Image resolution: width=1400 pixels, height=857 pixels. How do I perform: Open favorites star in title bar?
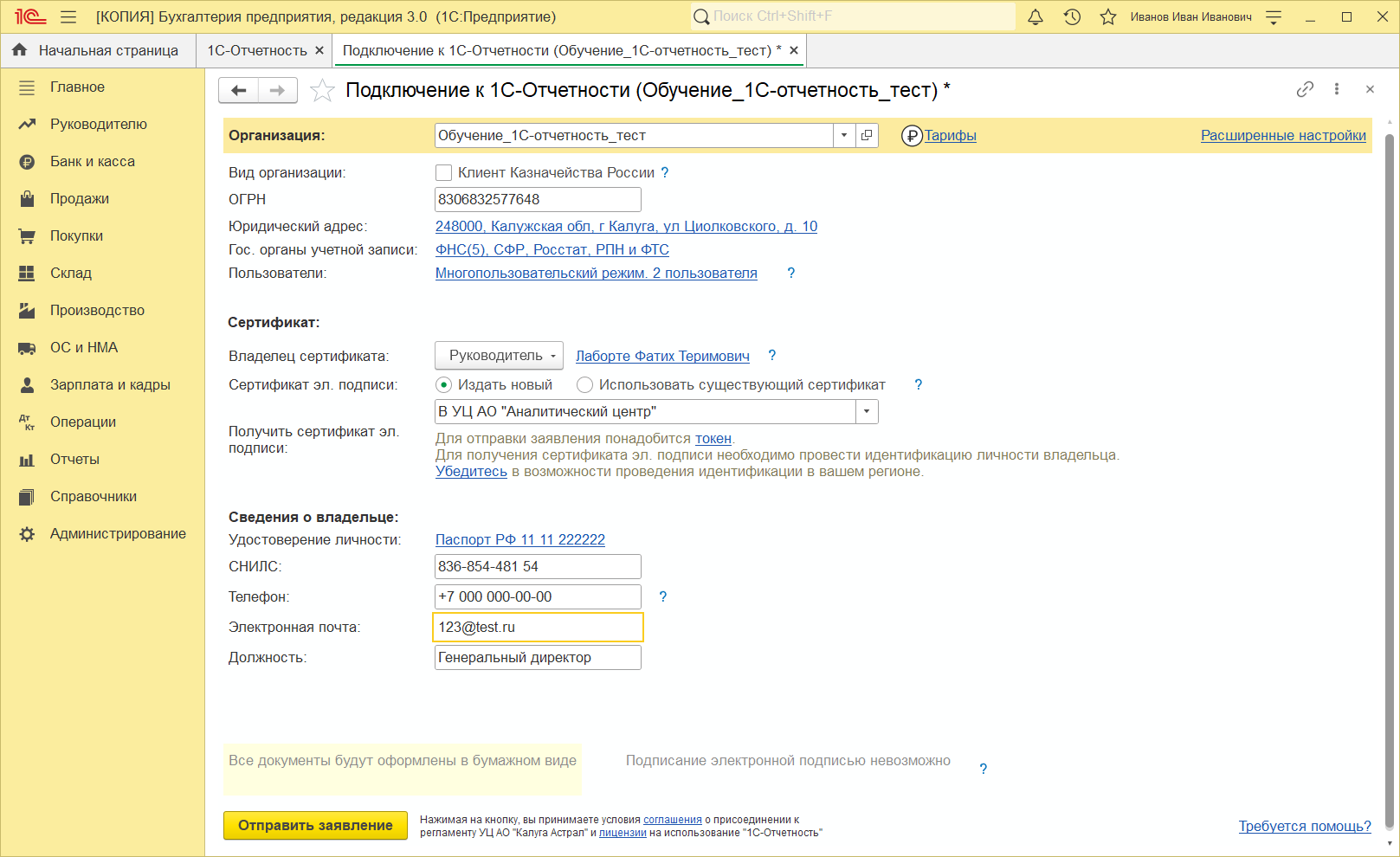[x=1108, y=16]
